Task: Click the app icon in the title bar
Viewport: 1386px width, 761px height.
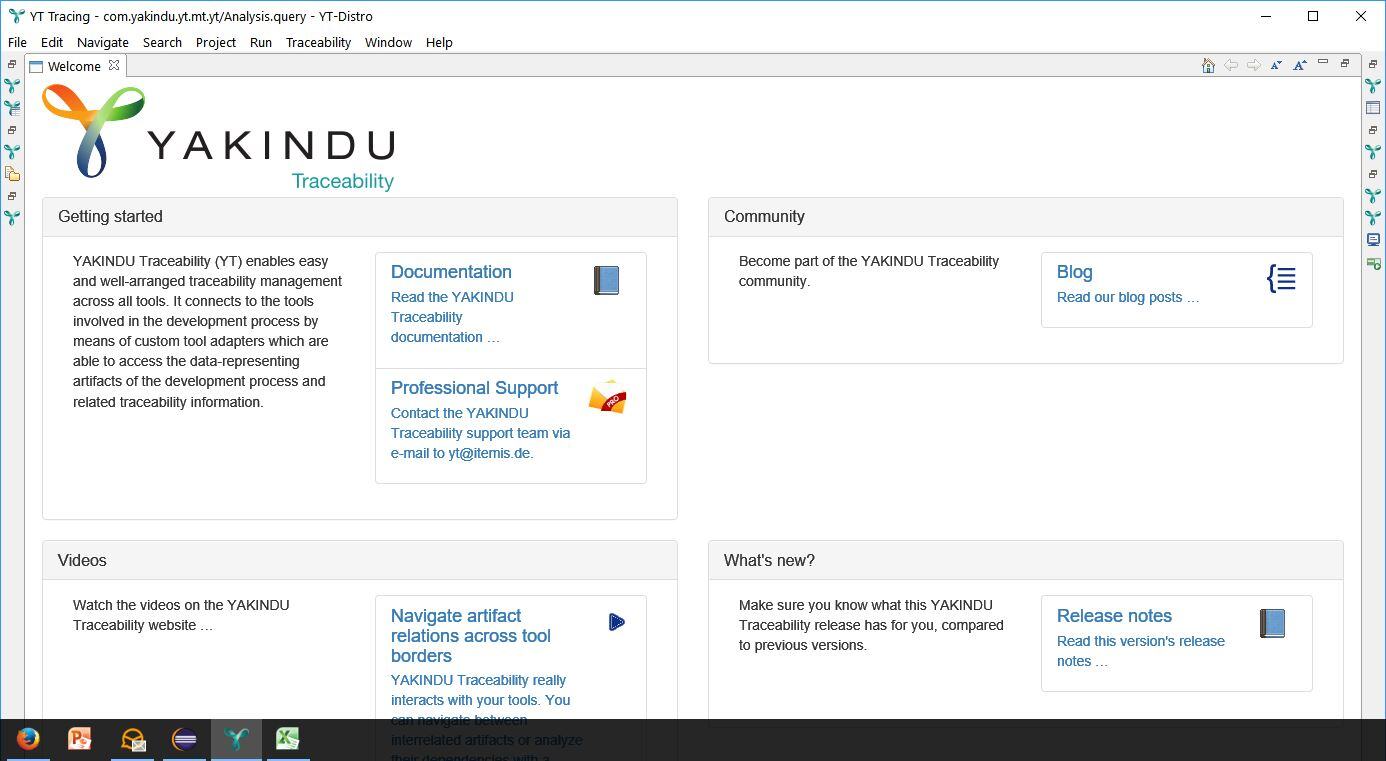Action: [15, 16]
